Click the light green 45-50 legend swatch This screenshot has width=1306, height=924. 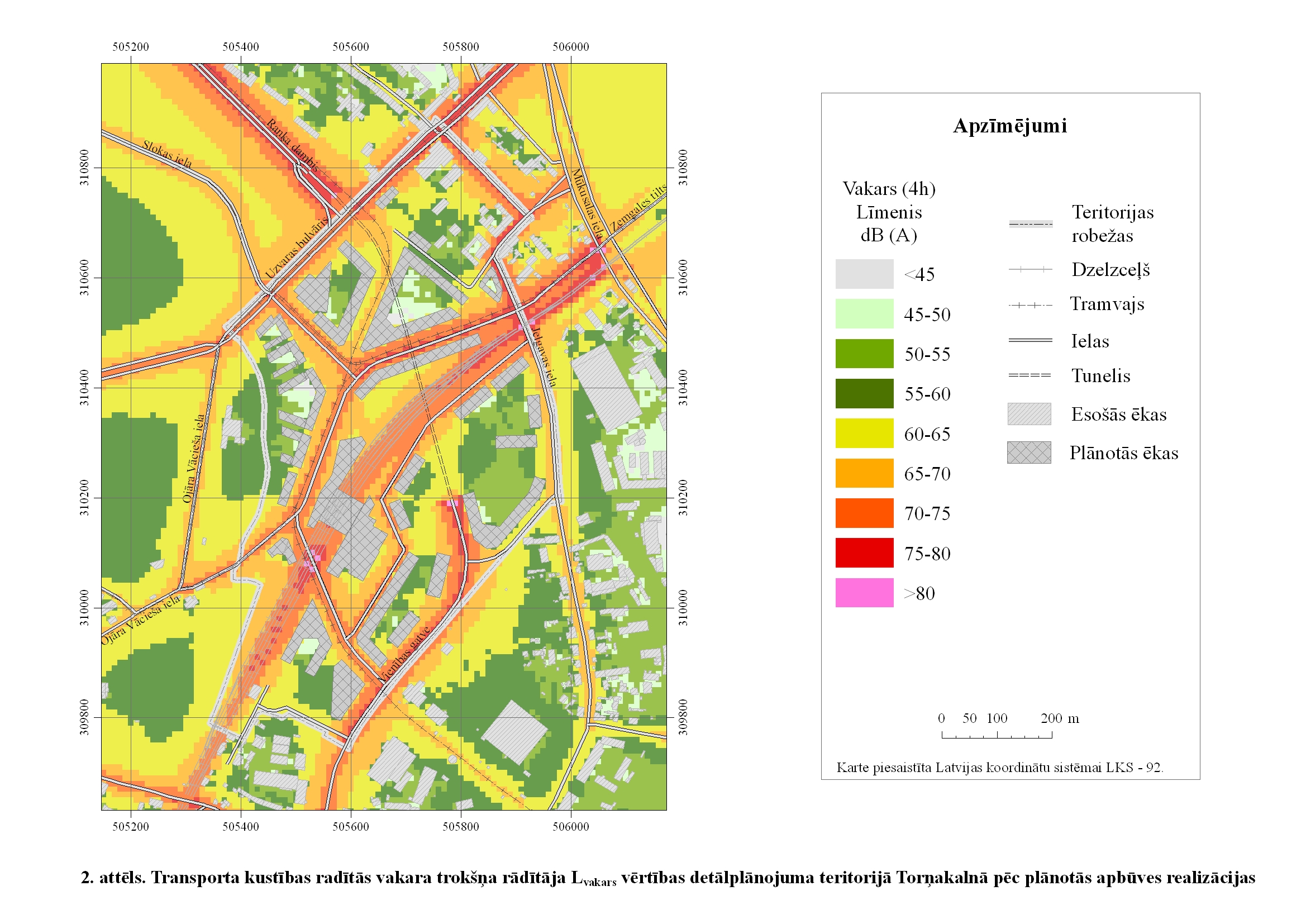pyautogui.click(x=864, y=314)
